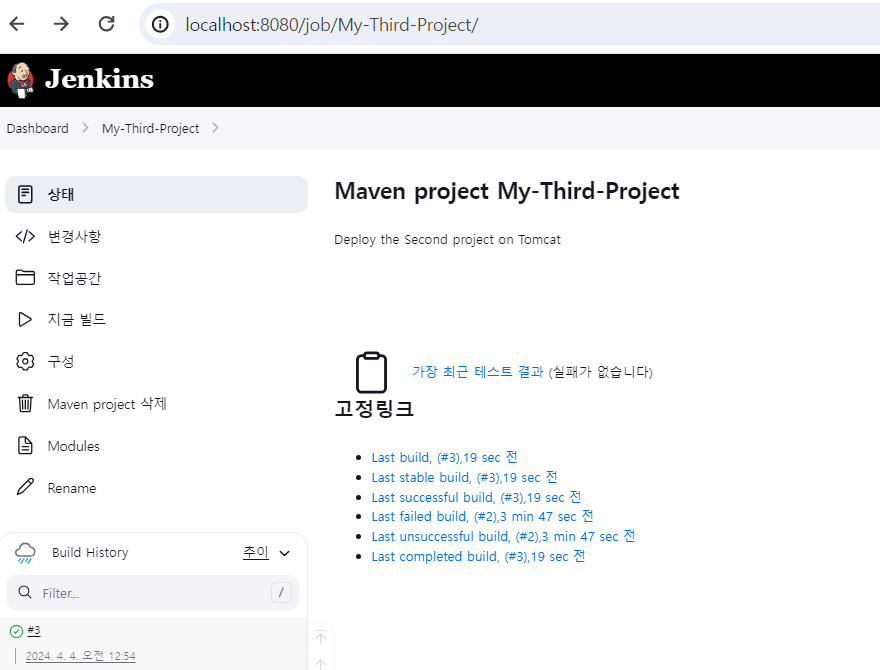Click the 변경사항 code brackets icon
Image resolution: width=880 pixels, height=670 pixels.
tap(25, 236)
